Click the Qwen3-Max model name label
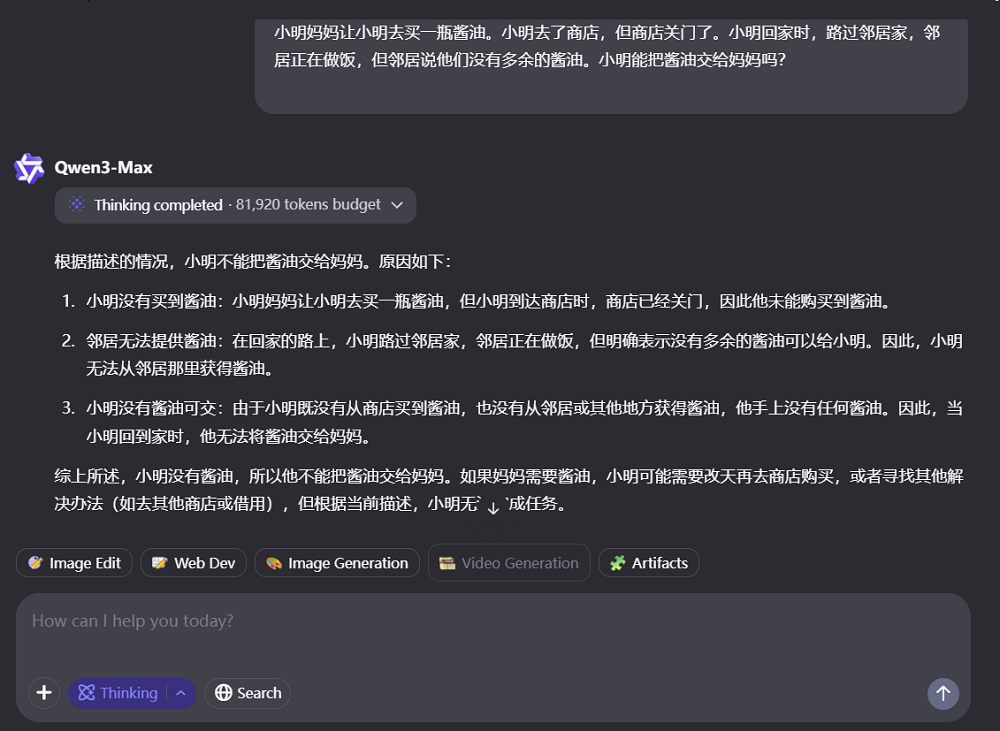This screenshot has height=731, width=1000. pyautogui.click(x=104, y=168)
